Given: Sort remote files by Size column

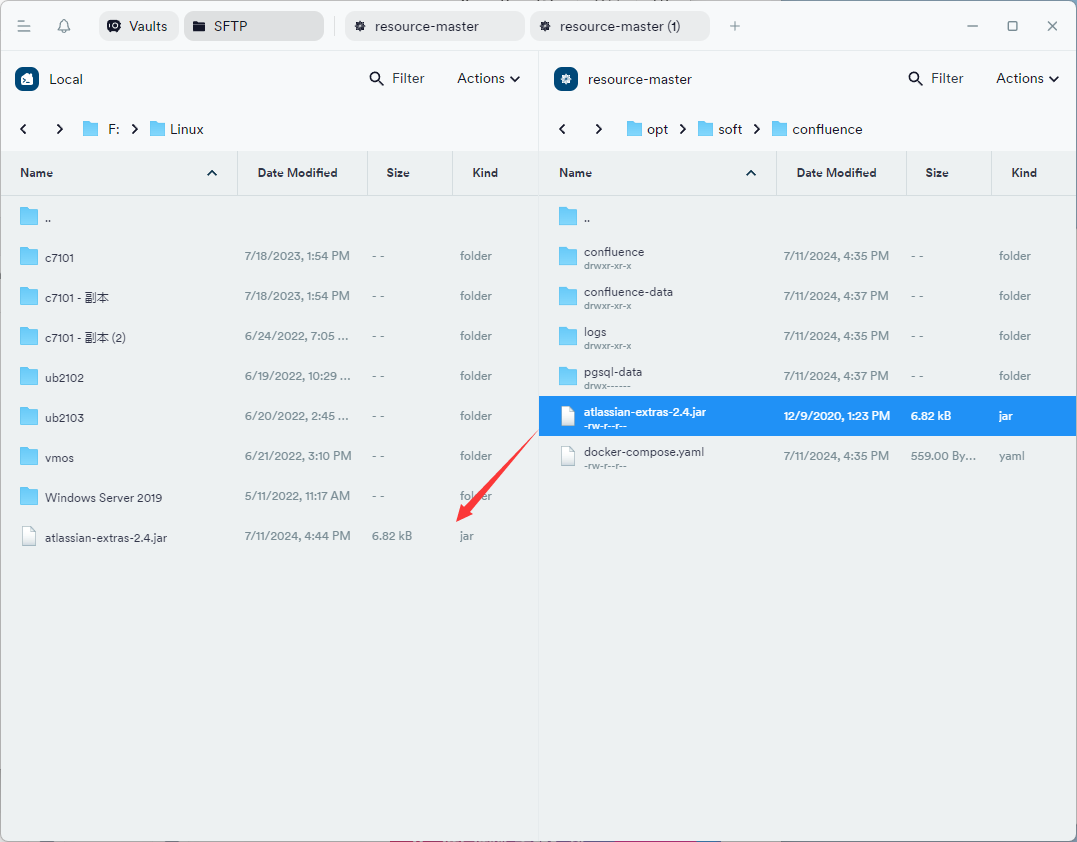Looking at the screenshot, I should 949,173.
